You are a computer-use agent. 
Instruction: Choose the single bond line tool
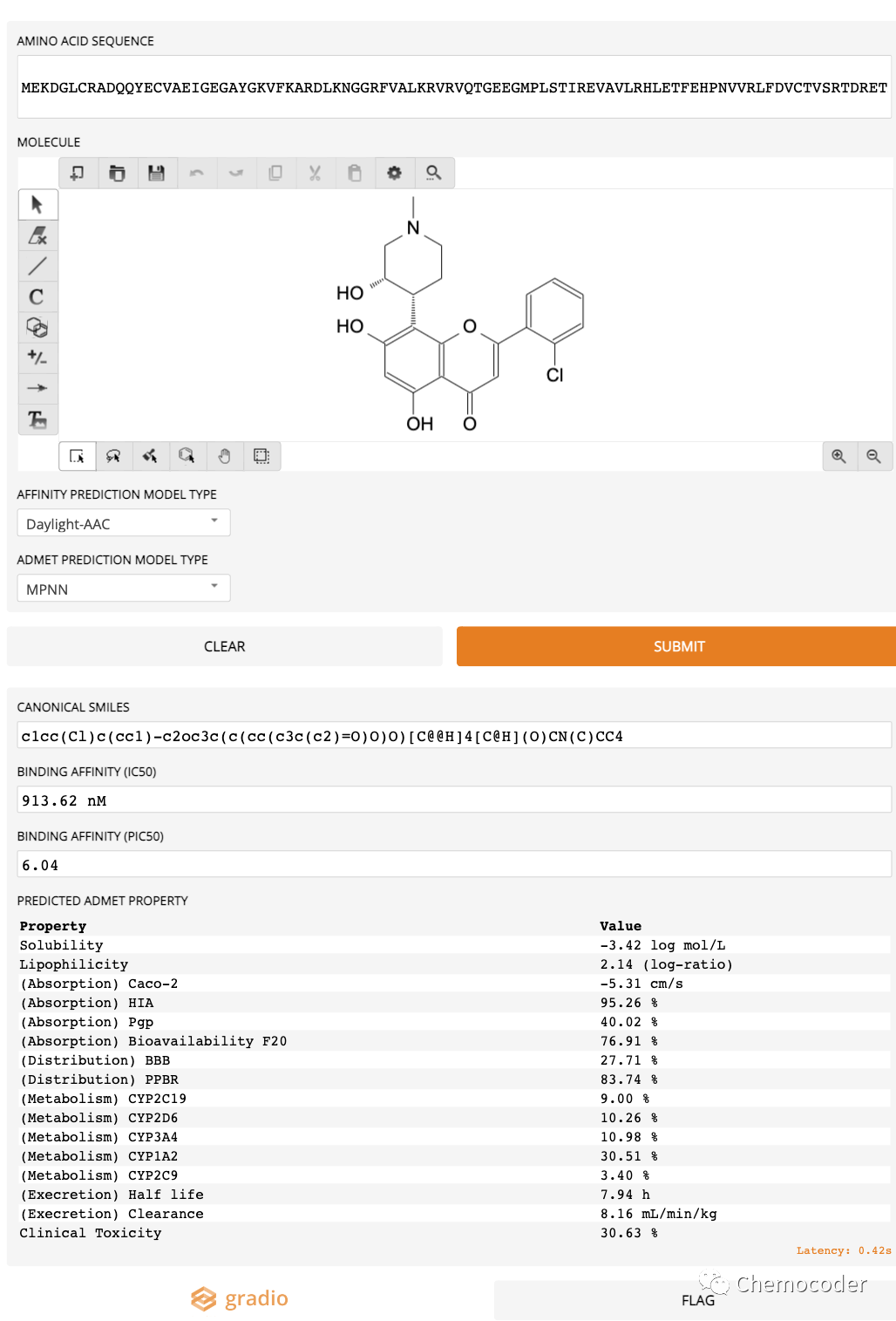(37, 266)
